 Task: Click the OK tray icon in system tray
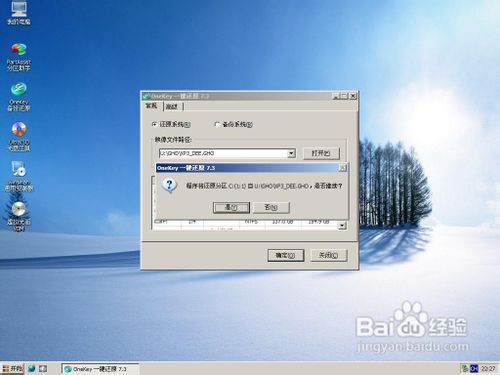(x=474, y=368)
